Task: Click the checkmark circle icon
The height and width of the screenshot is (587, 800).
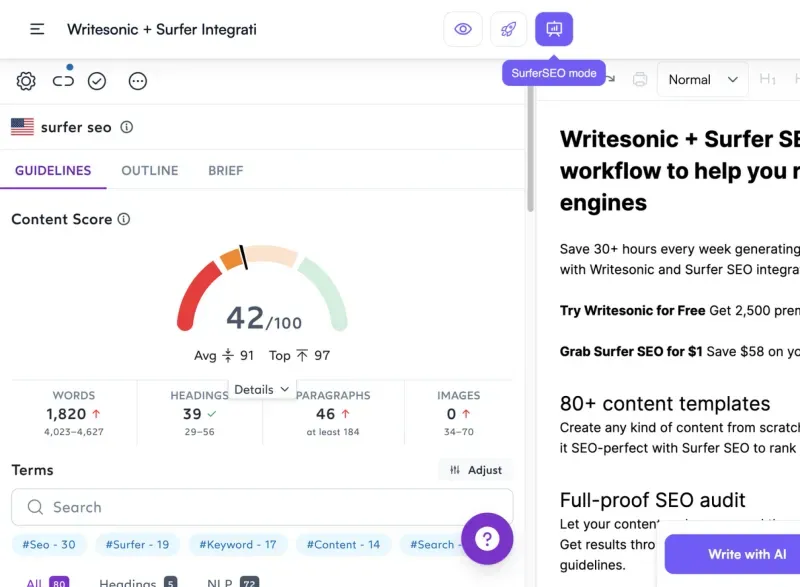Action: click(97, 81)
